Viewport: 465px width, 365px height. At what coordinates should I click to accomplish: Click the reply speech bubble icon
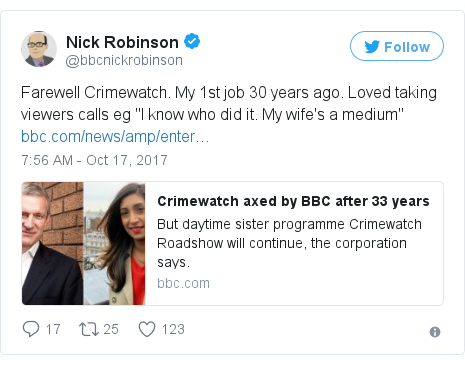click(31, 329)
